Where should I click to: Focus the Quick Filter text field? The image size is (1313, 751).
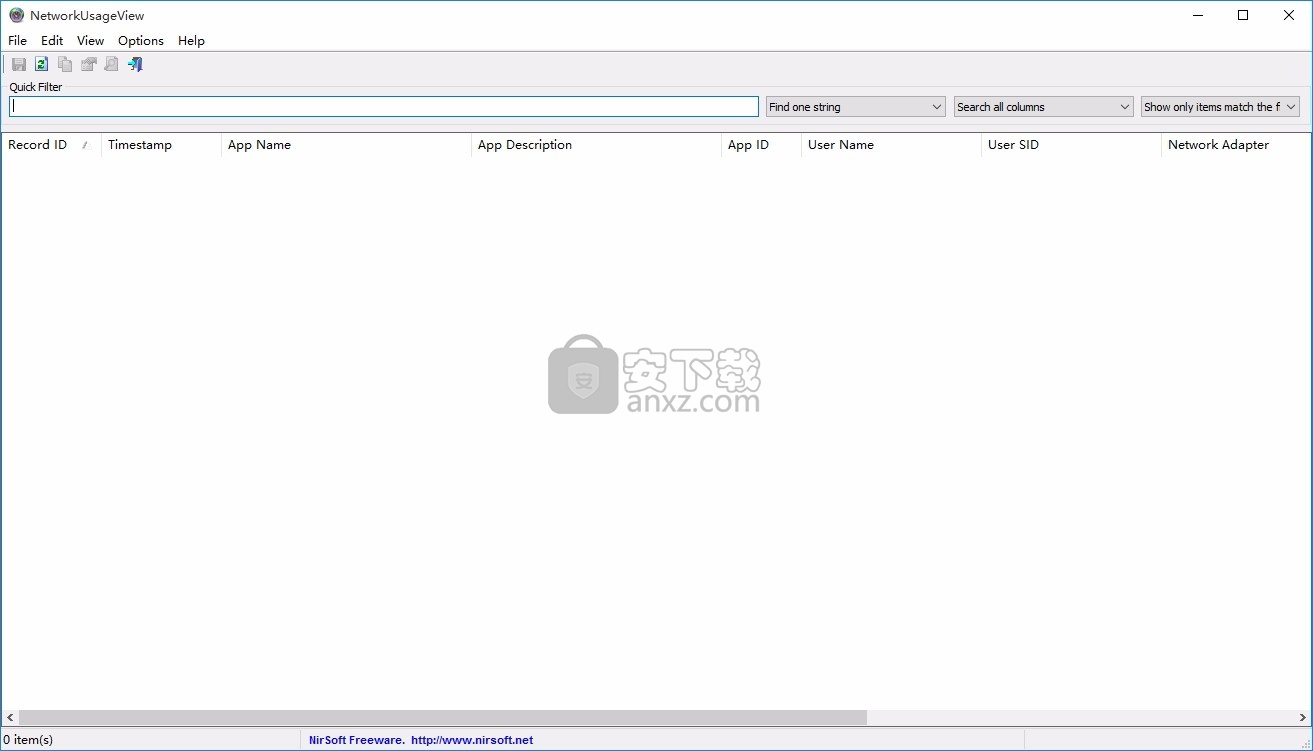384,106
